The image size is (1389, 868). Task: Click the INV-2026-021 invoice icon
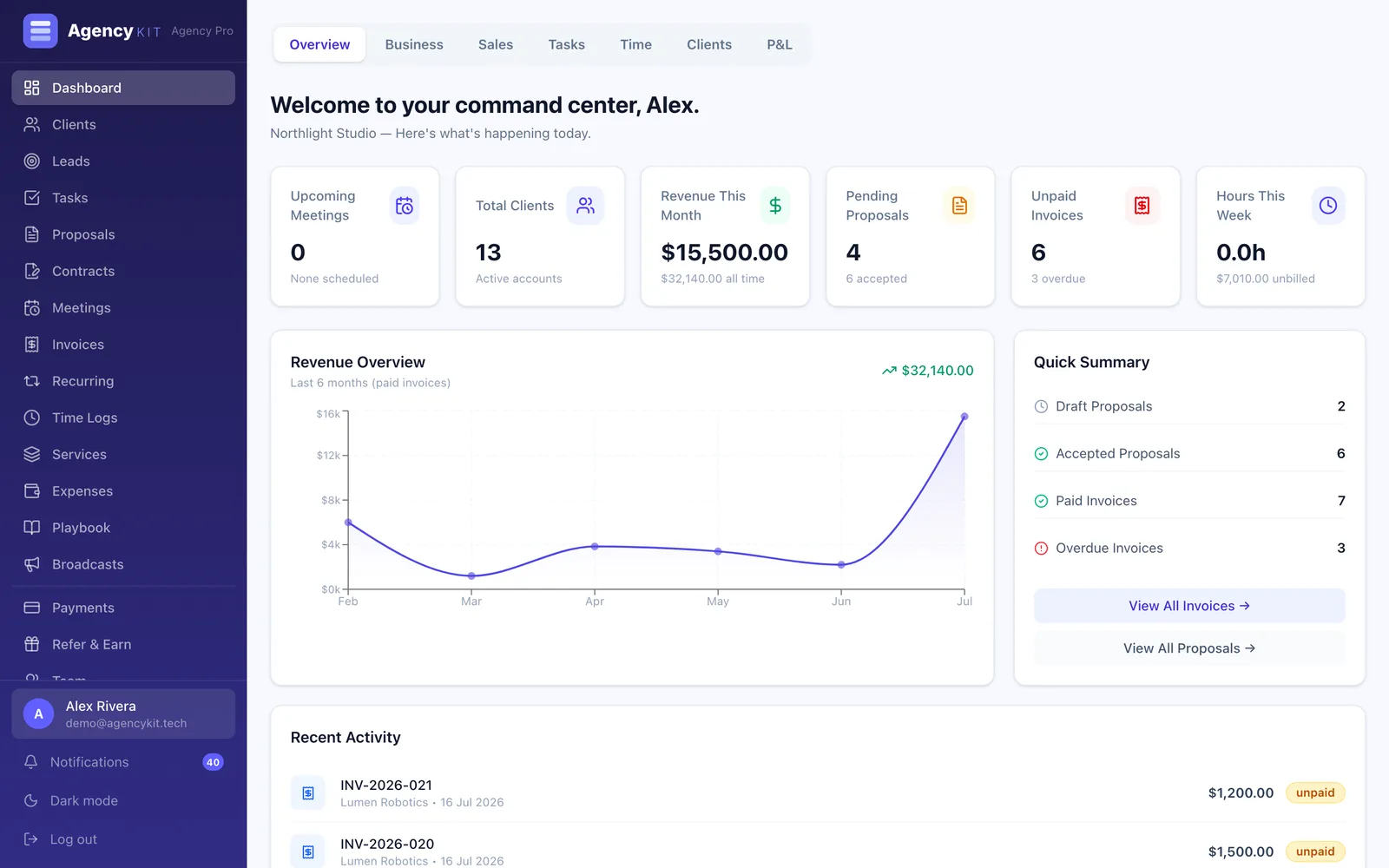308,792
